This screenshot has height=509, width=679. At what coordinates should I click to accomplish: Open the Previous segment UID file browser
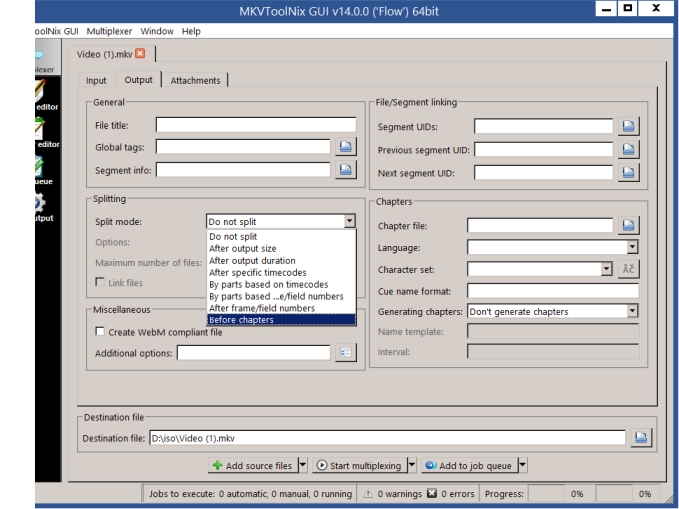tap(628, 149)
